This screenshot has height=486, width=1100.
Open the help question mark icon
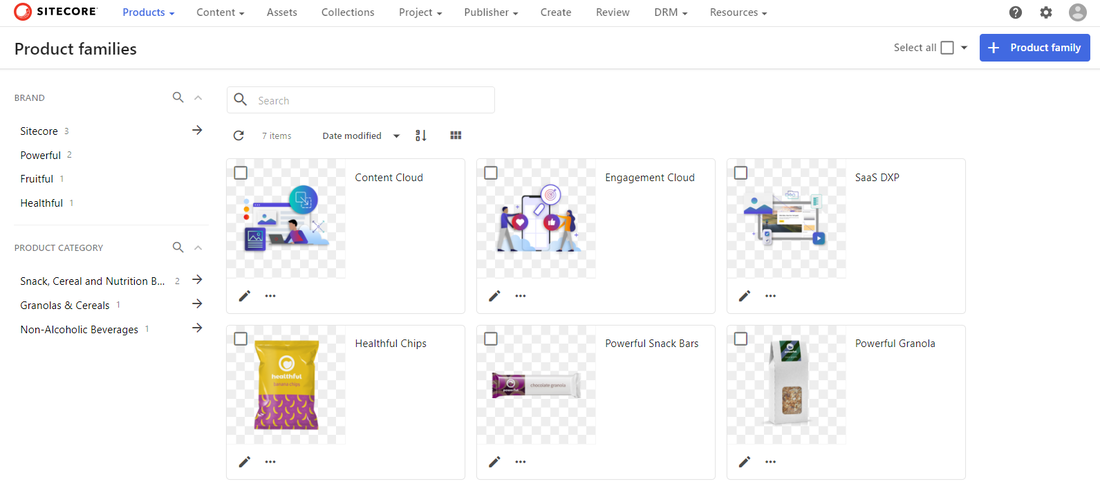pyautogui.click(x=1015, y=13)
